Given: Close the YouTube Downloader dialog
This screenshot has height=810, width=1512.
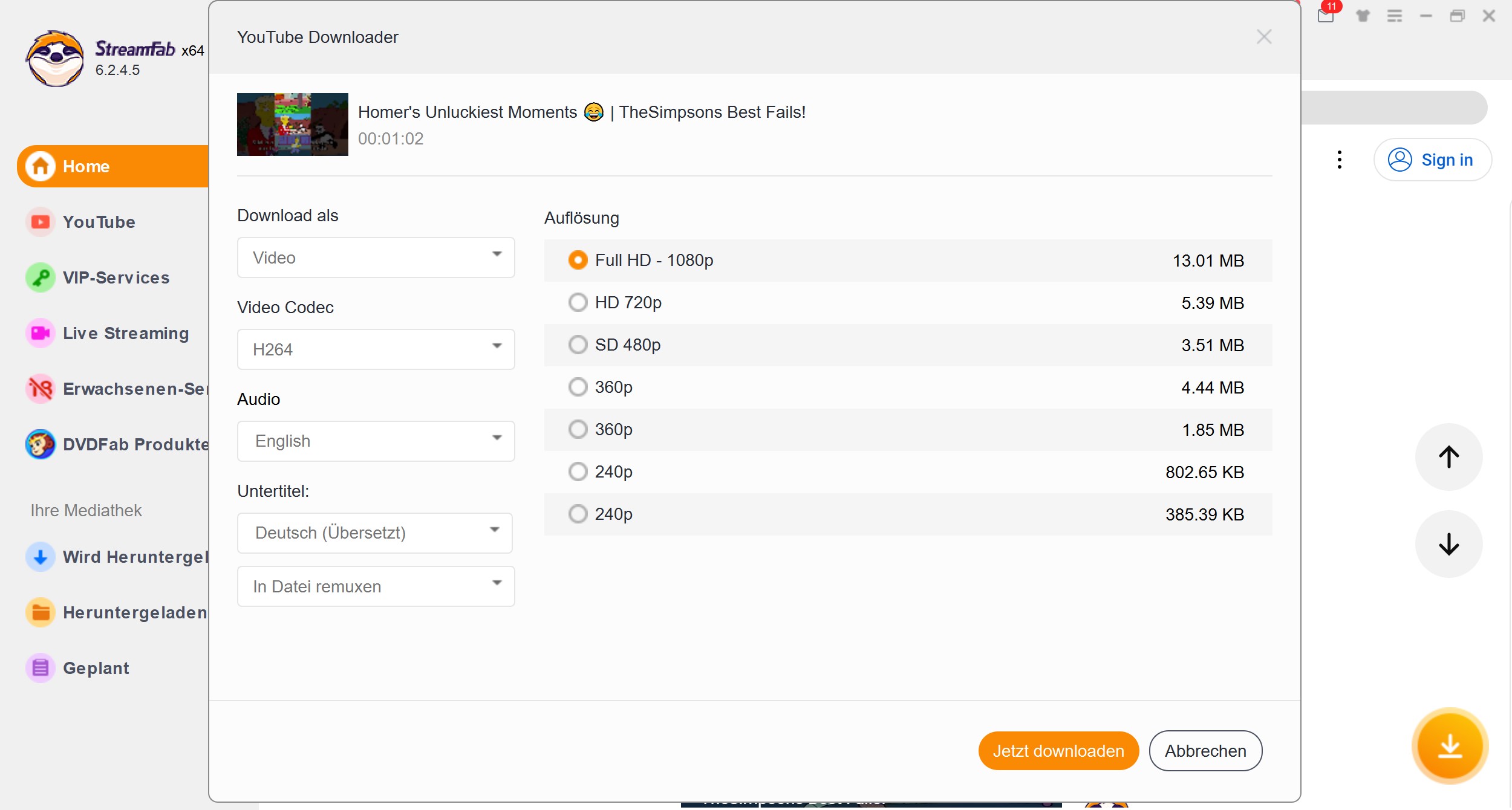Looking at the screenshot, I should (1264, 37).
